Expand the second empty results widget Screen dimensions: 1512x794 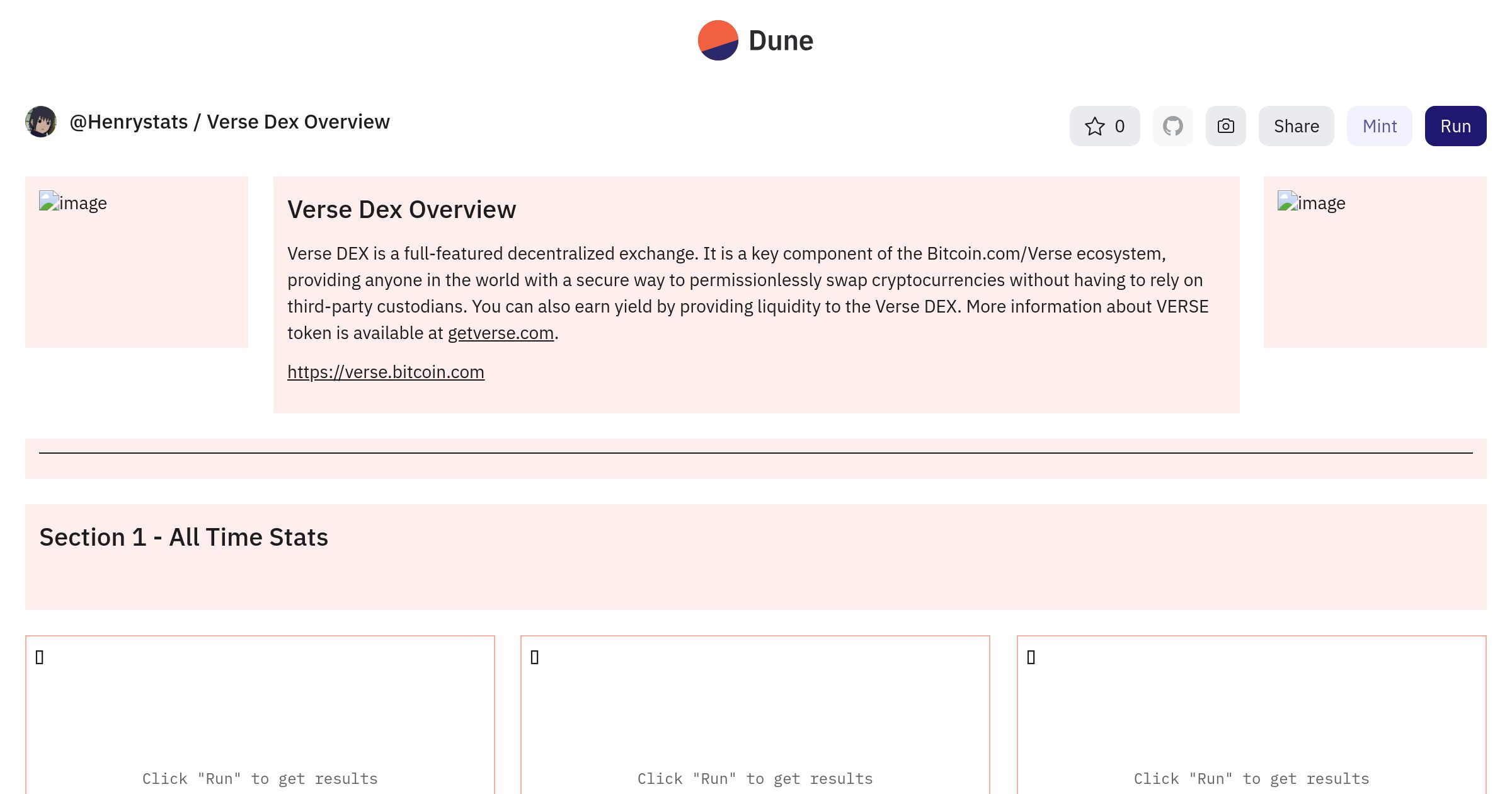[x=535, y=656]
